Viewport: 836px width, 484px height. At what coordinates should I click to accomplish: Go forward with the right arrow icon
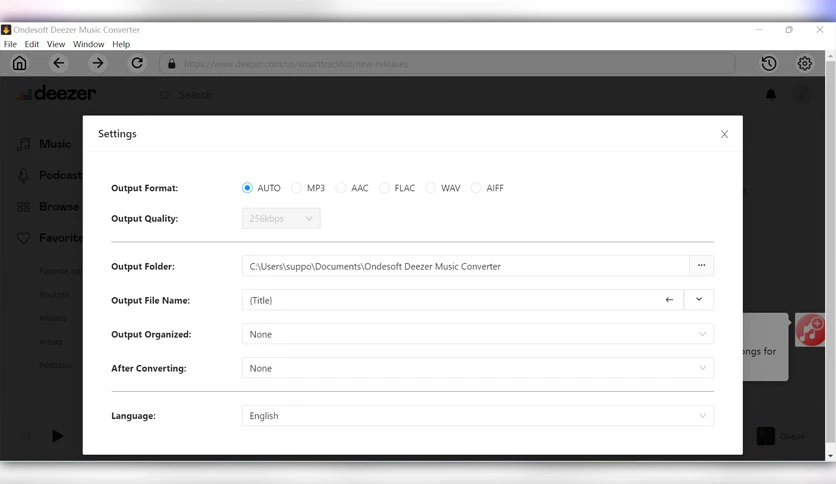click(x=98, y=63)
